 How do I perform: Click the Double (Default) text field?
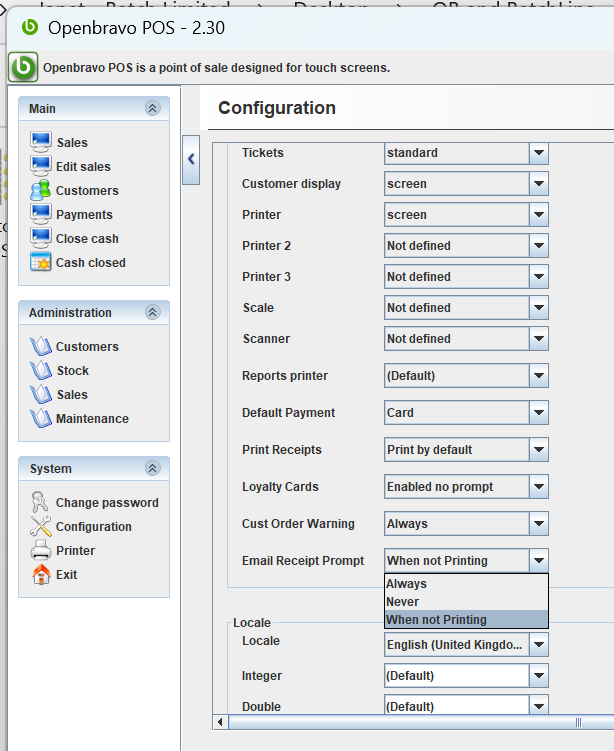457,706
